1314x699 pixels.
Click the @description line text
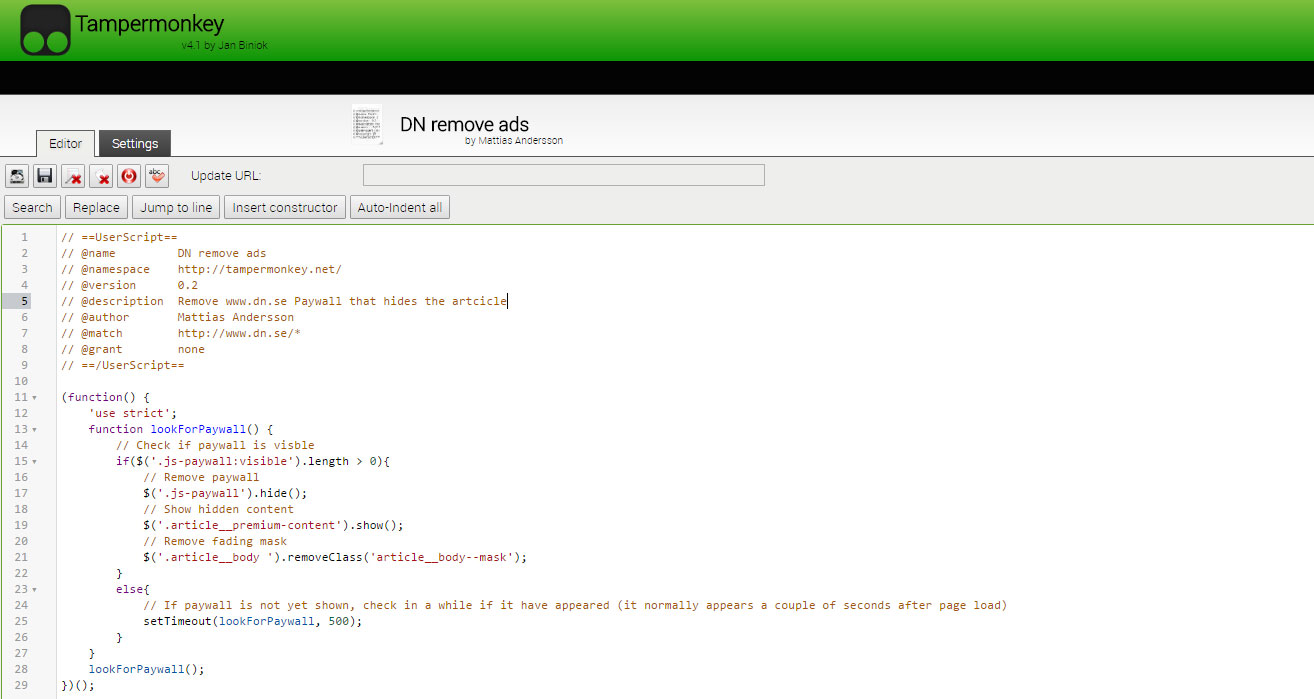pyautogui.click(x=284, y=301)
